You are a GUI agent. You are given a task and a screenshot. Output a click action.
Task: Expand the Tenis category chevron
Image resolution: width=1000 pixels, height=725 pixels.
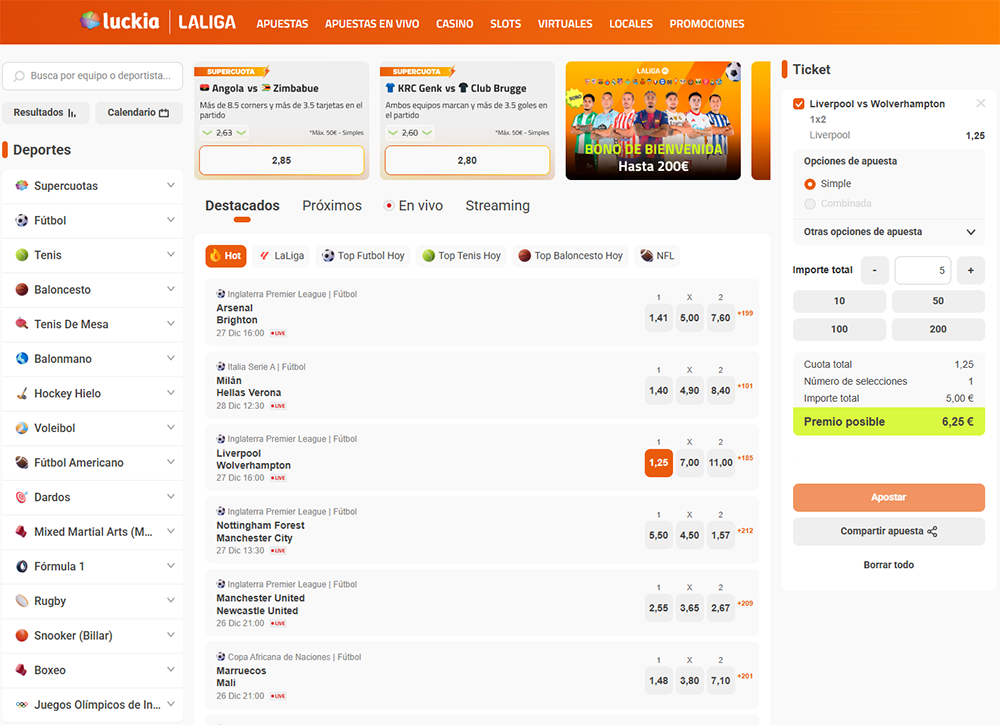[x=171, y=254]
